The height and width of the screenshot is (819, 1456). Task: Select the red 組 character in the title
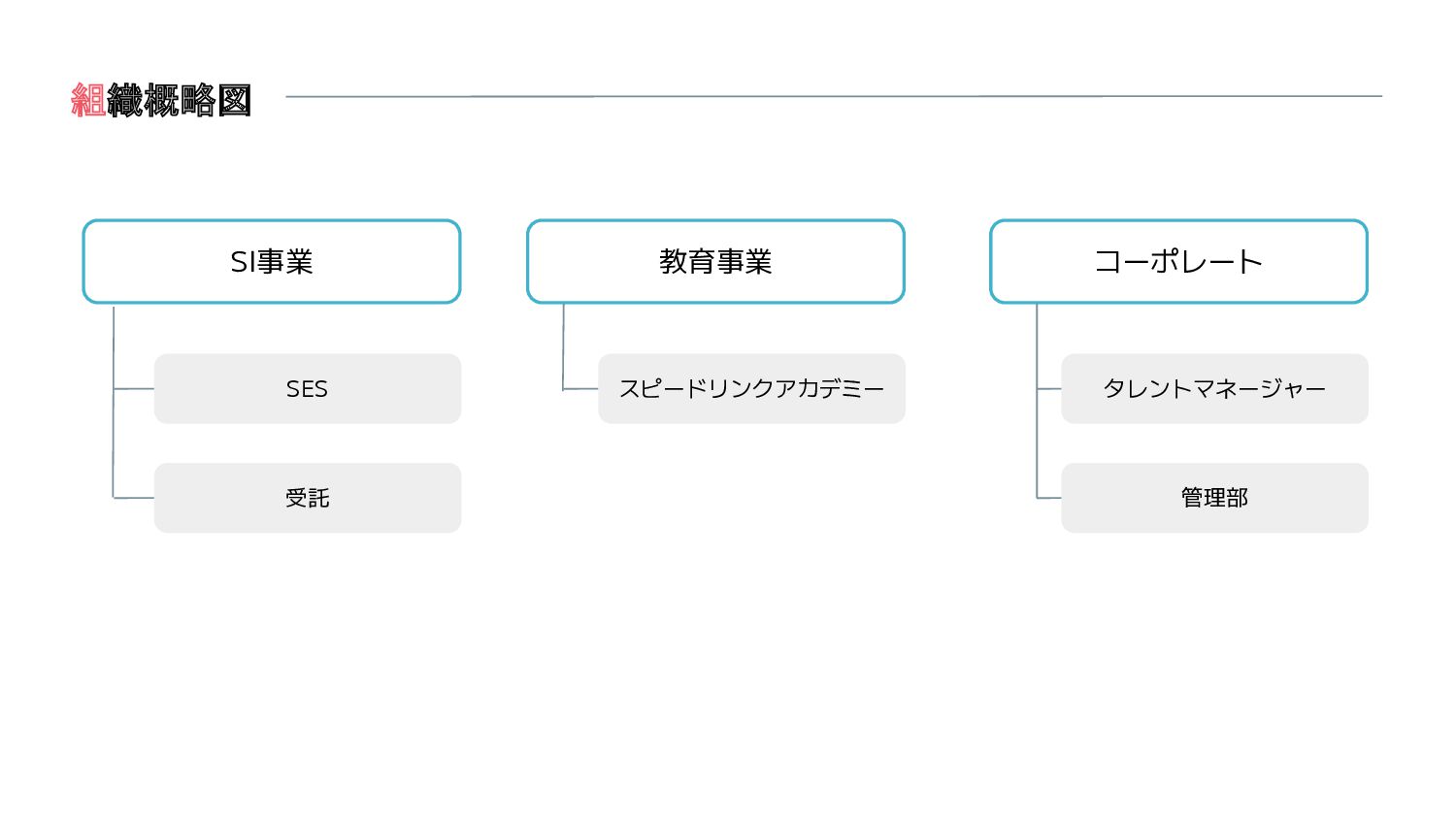(x=88, y=100)
